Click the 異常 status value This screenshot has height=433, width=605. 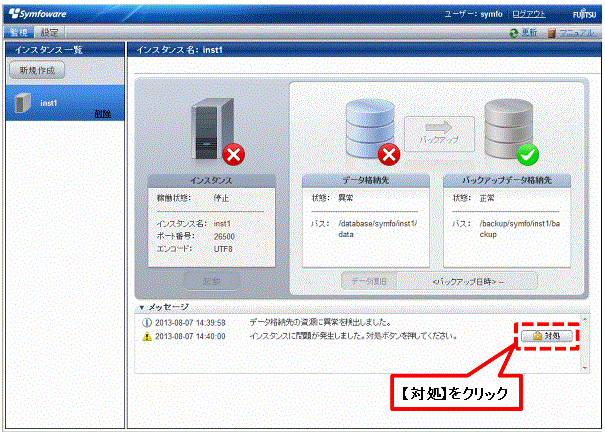[x=345, y=198]
